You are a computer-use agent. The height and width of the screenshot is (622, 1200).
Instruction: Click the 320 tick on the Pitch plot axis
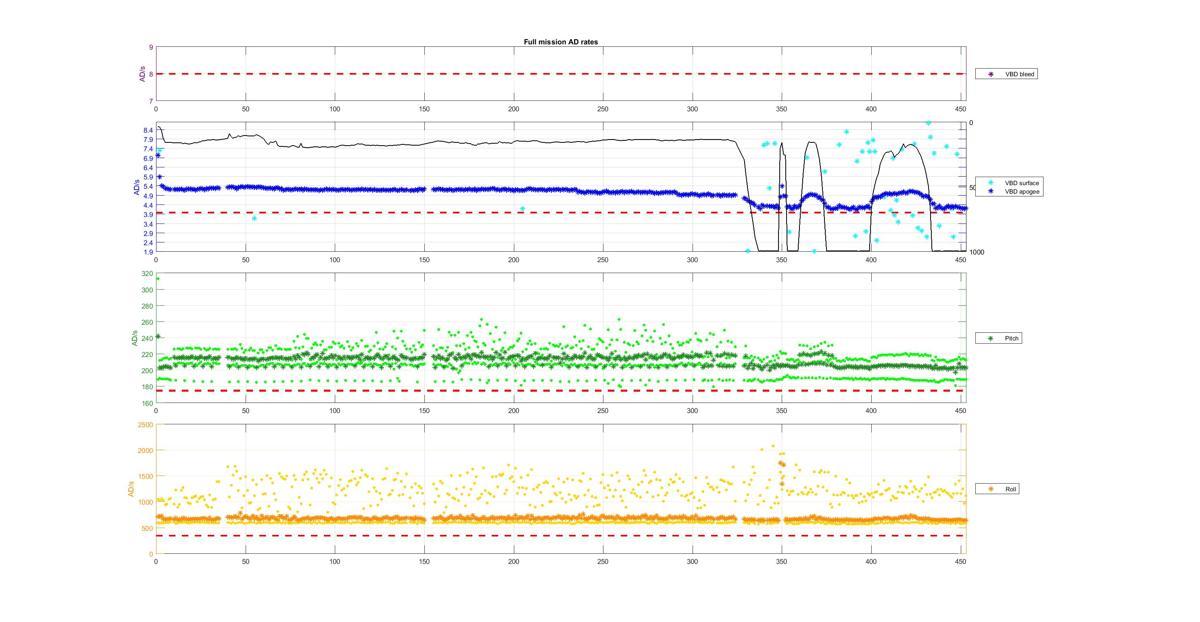148,274
